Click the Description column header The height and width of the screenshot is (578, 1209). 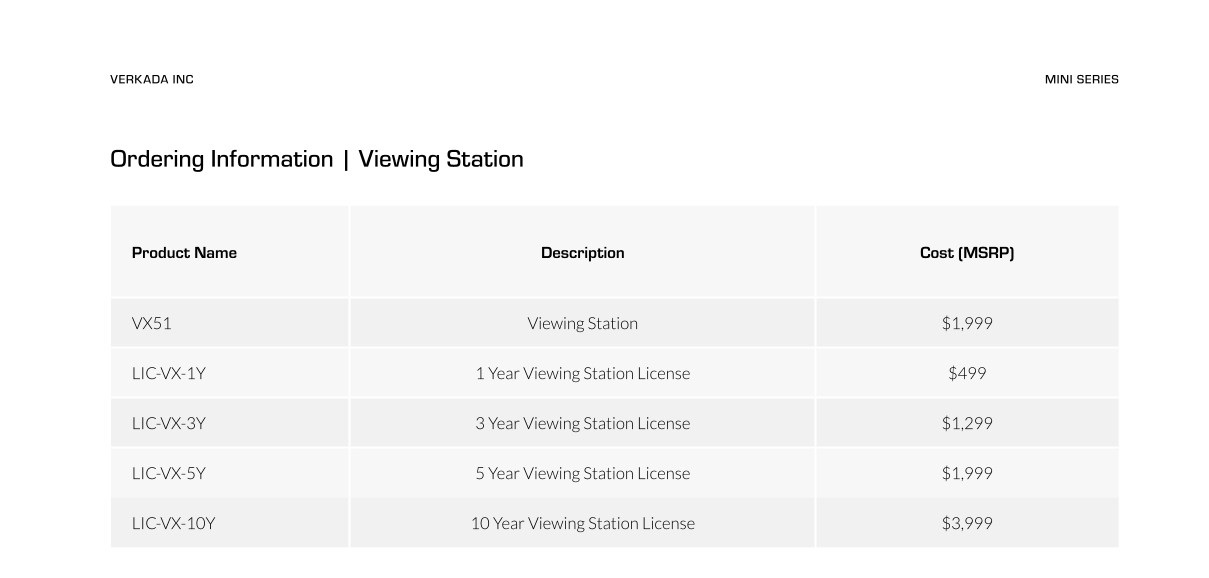pos(582,253)
